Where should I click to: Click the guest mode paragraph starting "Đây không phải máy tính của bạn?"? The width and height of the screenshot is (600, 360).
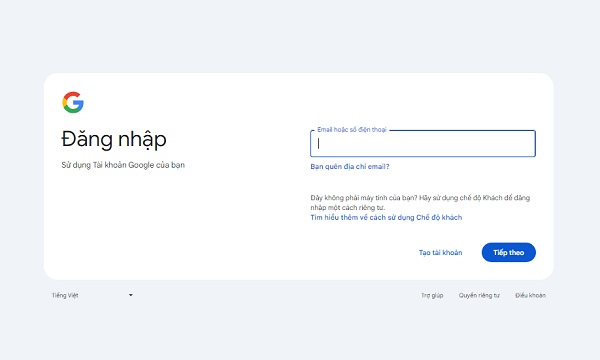pyautogui.click(x=420, y=202)
